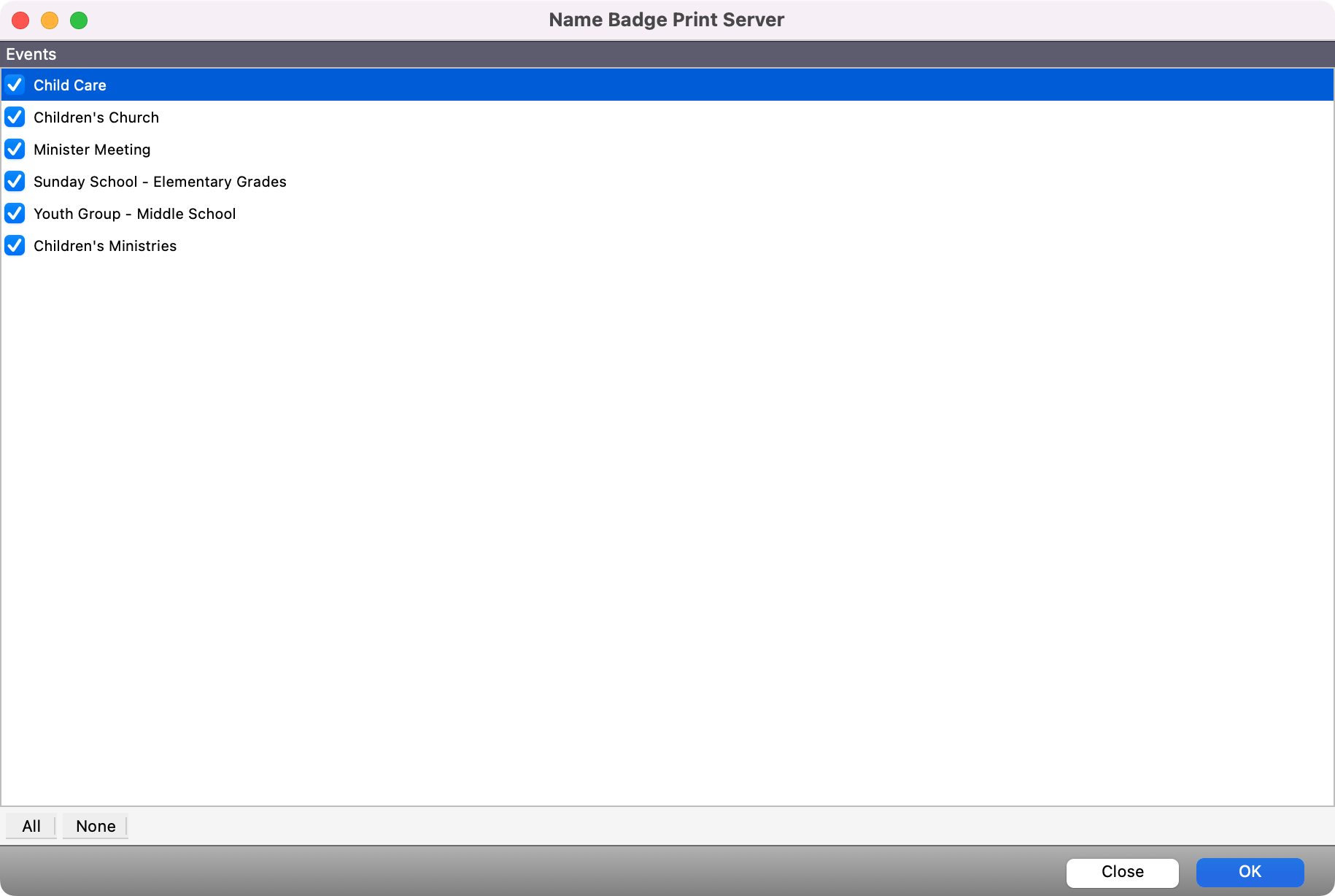This screenshot has width=1335, height=896.
Task: Uncheck the Child Care checkbox
Action: (15, 85)
